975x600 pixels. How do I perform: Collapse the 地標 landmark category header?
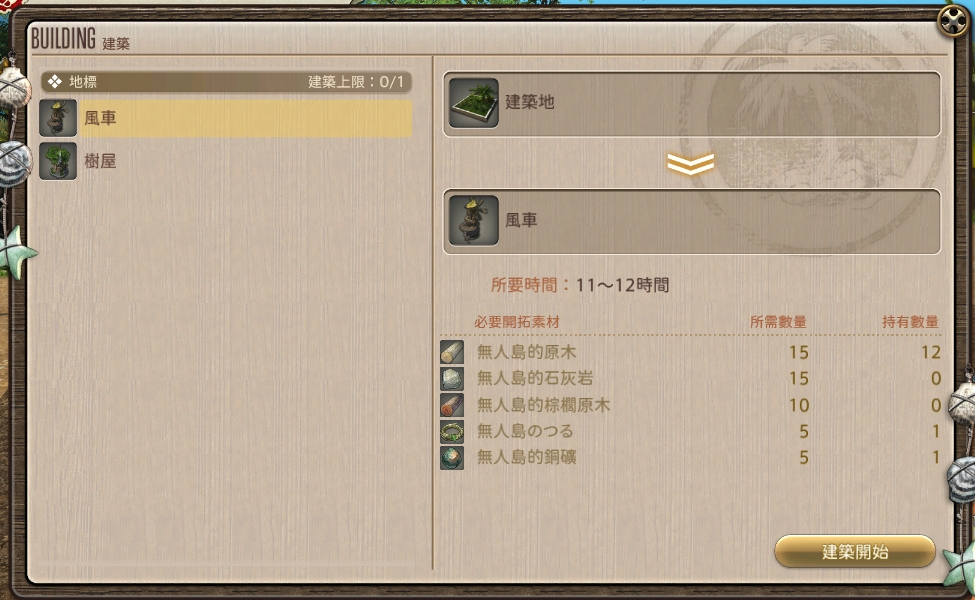point(226,81)
